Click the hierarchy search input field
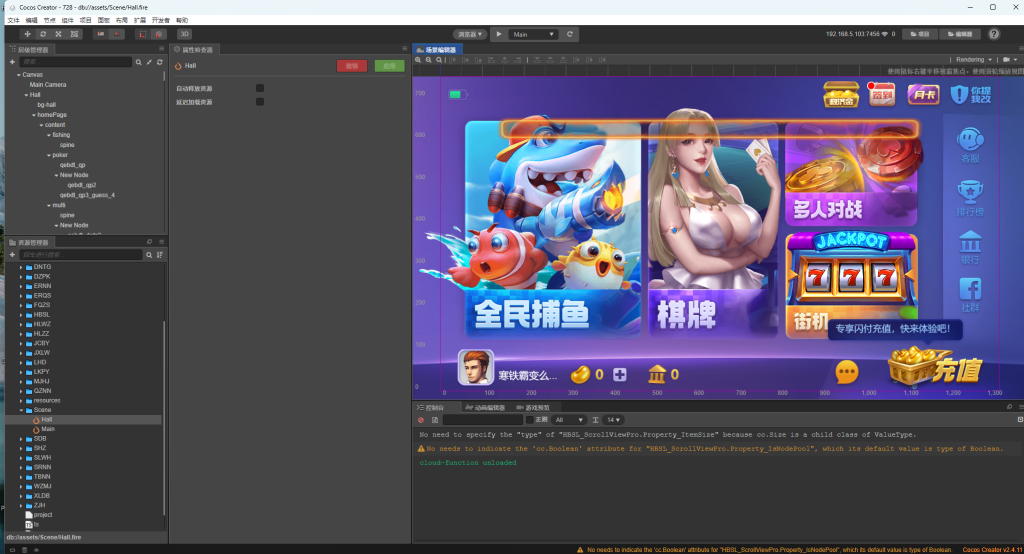The width and height of the screenshot is (1024, 554). click(x=76, y=62)
